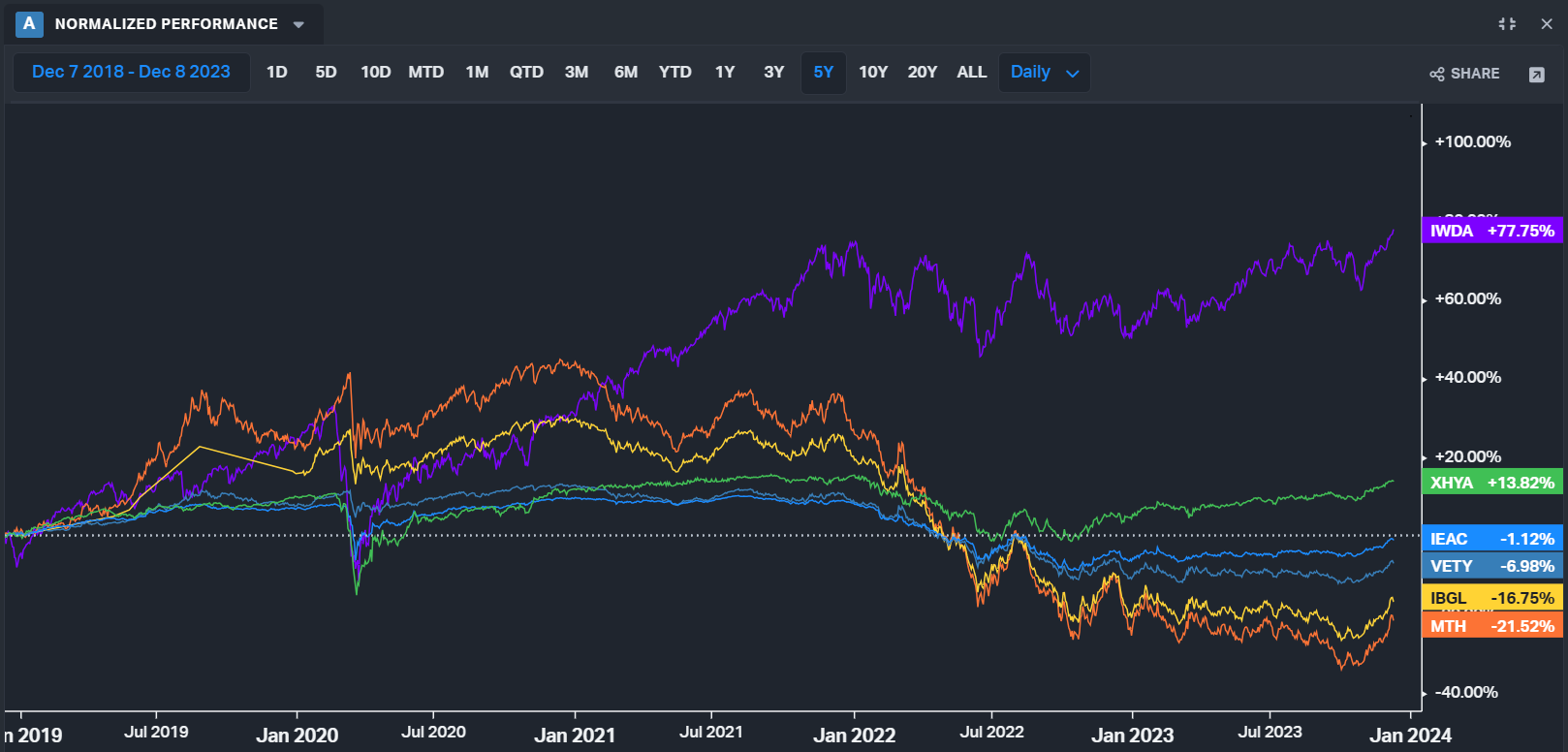
Task: Click the Jul 2019 x-axis label
Action: click(156, 732)
